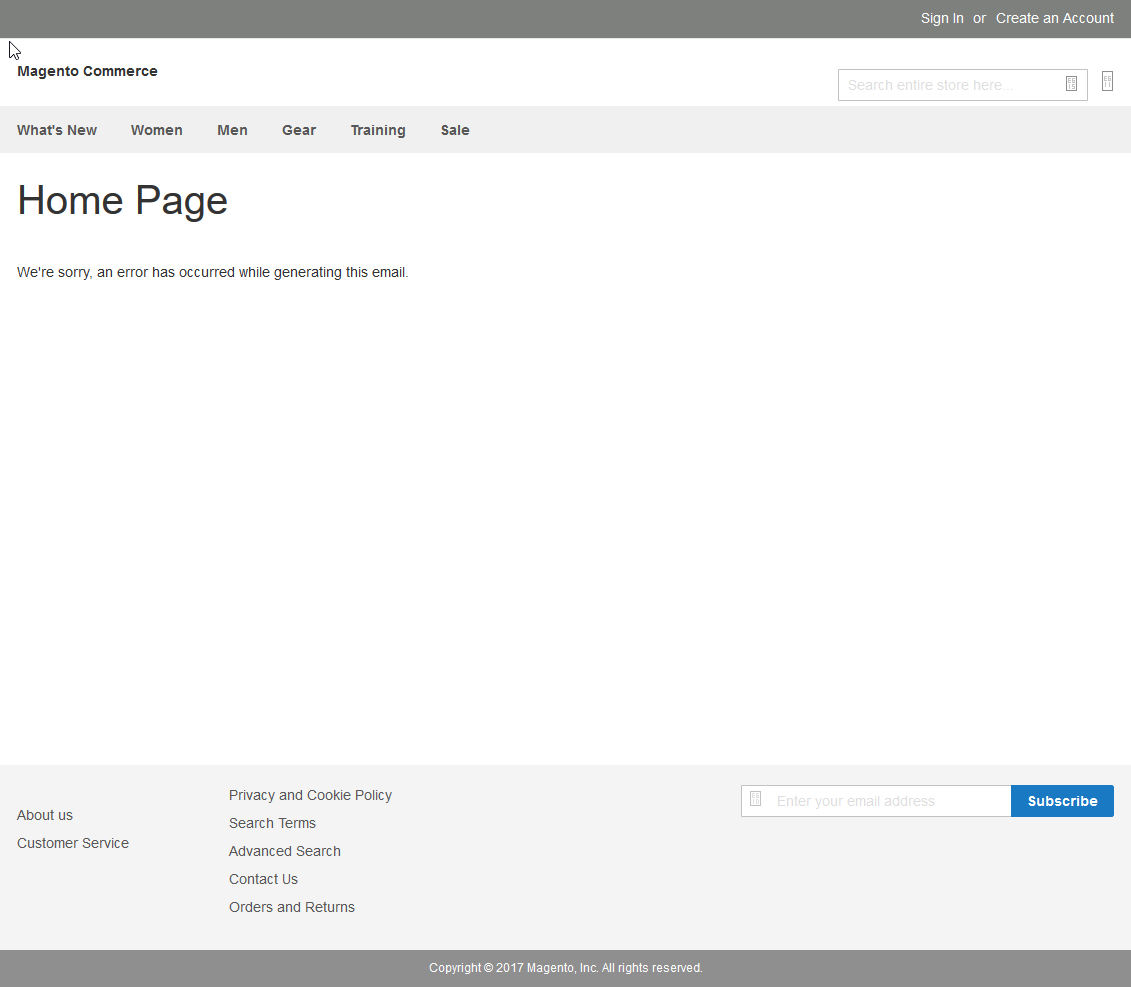
Task: Open the About us link
Action: pyautogui.click(x=45, y=815)
